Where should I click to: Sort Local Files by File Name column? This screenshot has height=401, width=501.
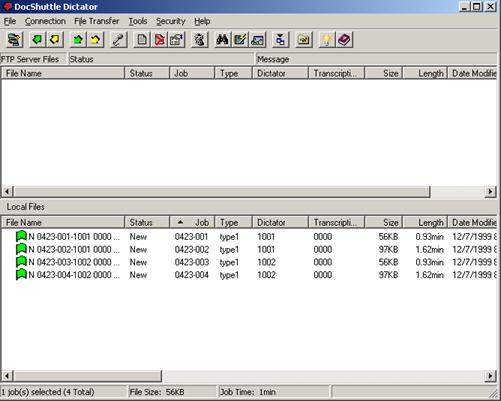click(x=63, y=222)
